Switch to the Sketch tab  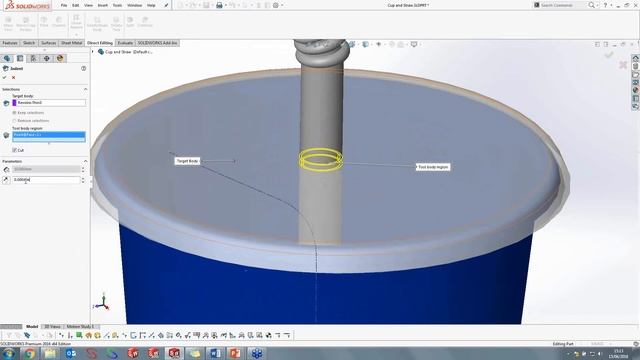[x=29, y=43]
